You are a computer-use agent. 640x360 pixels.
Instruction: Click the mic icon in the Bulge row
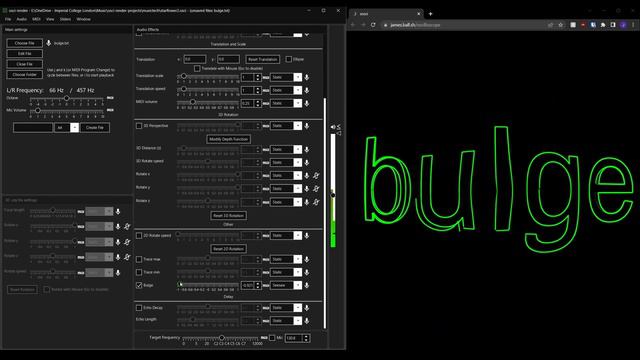pyautogui.click(x=307, y=285)
